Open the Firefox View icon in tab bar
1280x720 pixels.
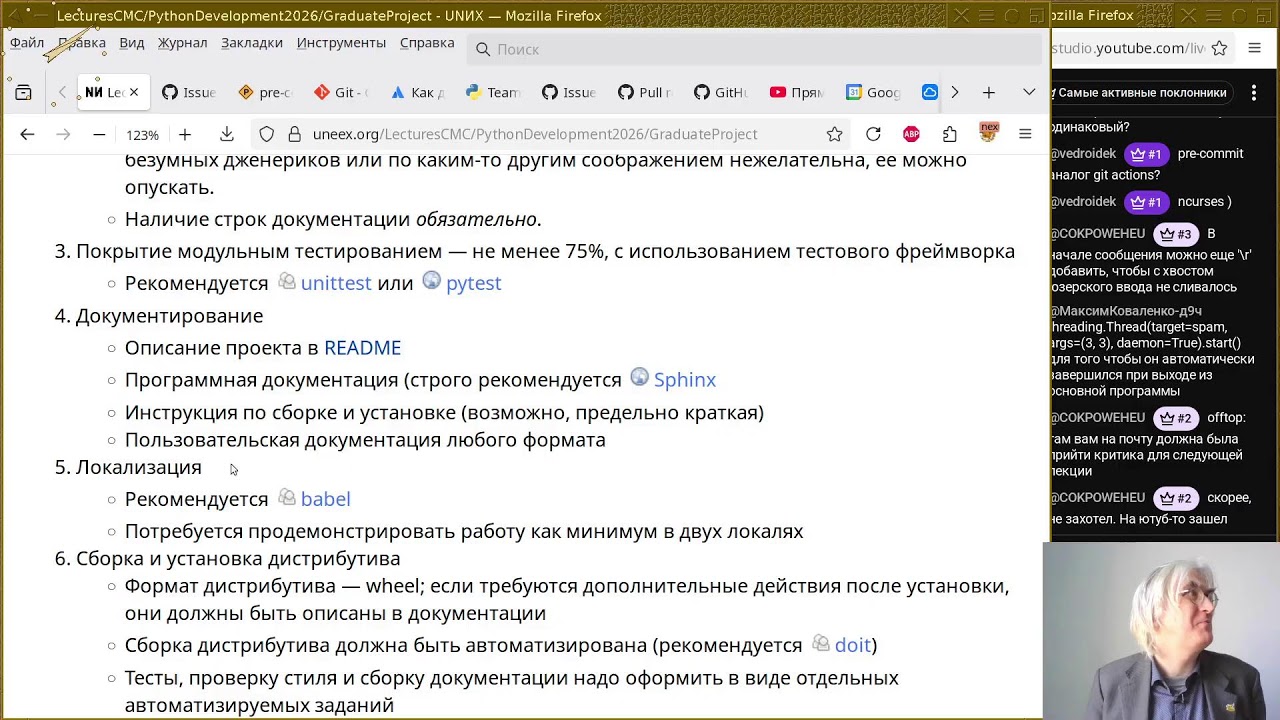coord(23,92)
